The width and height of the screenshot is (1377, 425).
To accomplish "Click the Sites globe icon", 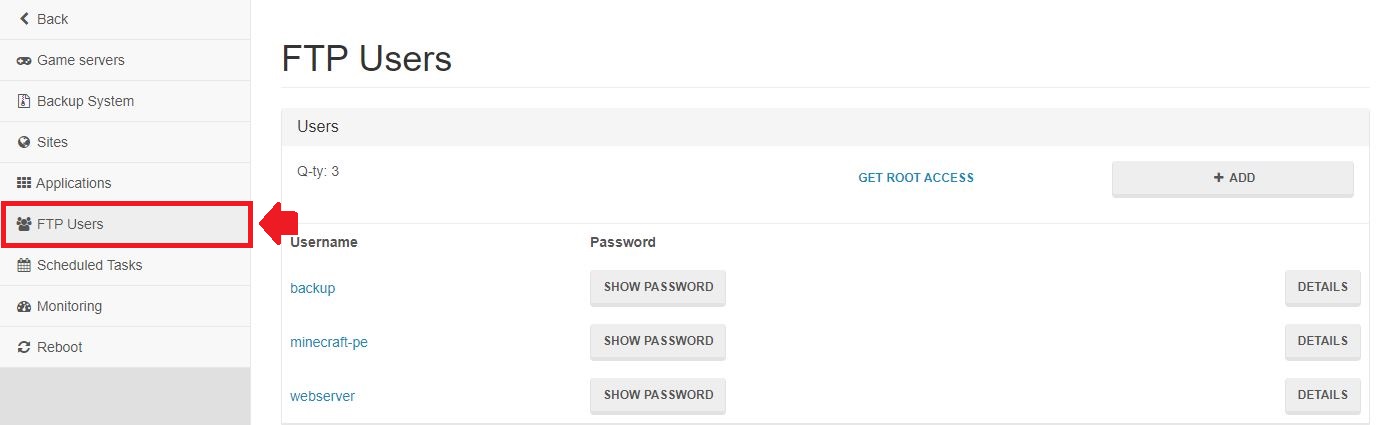I will (24, 143).
